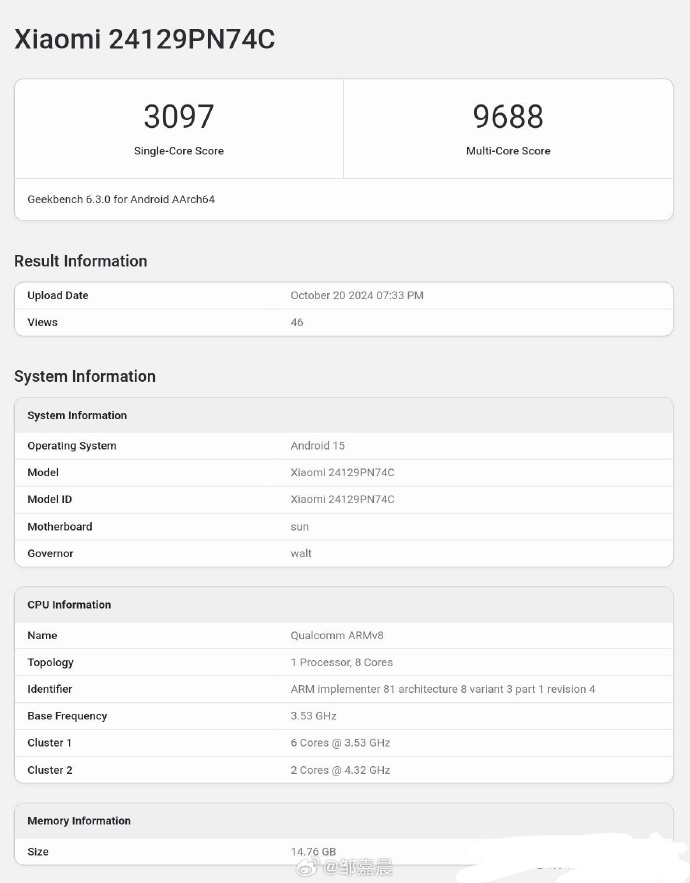Select the 1 Processor, 8 Cores value
This screenshot has width=690, height=883.
tap(342, 662)
